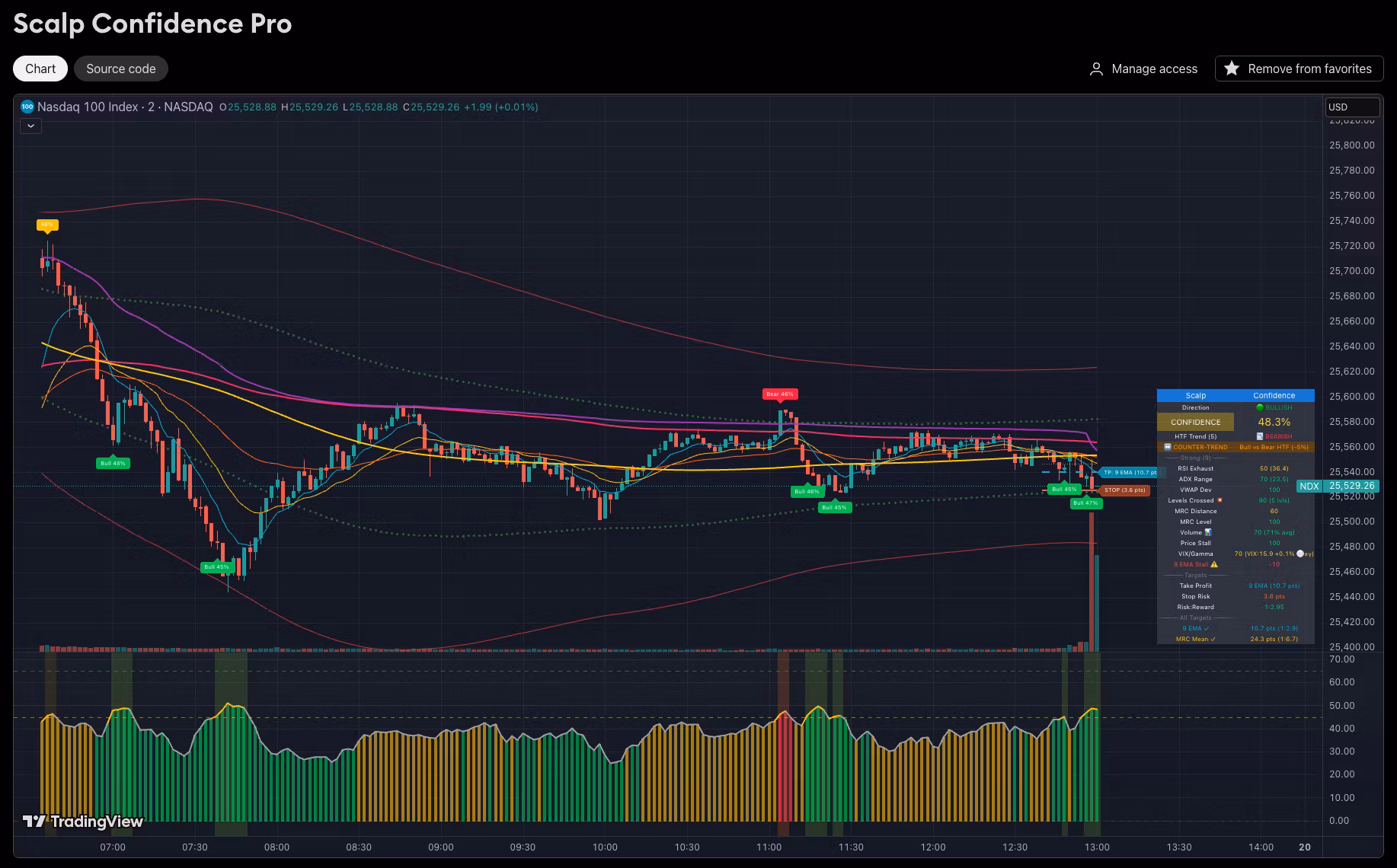Click the COUNTER-TREND arrows icon row label

1195,447
